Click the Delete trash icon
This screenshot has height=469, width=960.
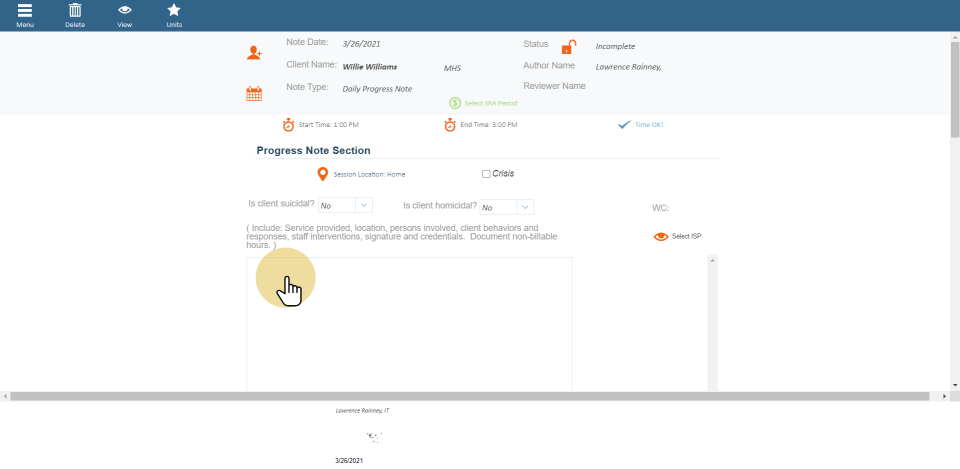(x=75, y=11)
